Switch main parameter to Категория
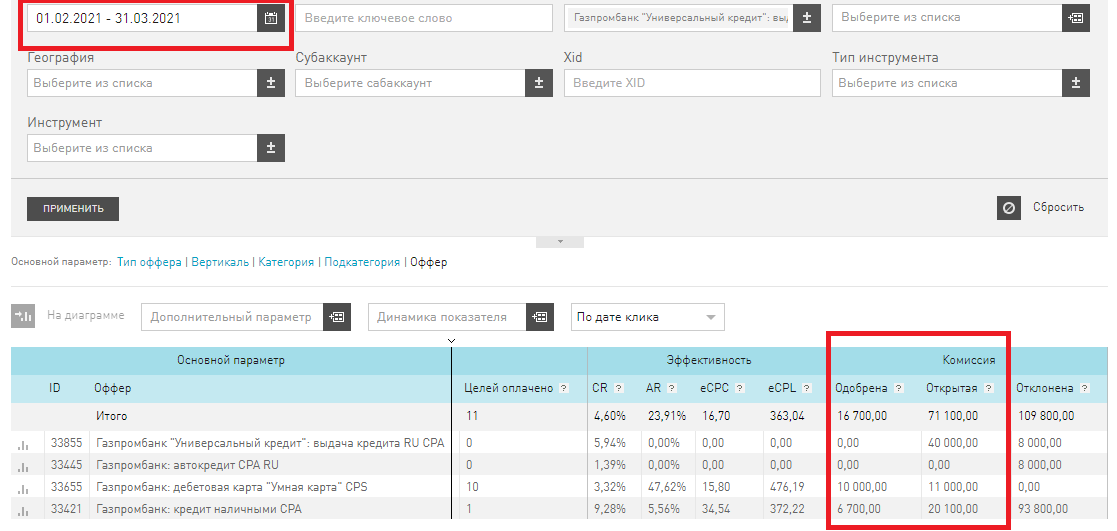 coord(286,262)
